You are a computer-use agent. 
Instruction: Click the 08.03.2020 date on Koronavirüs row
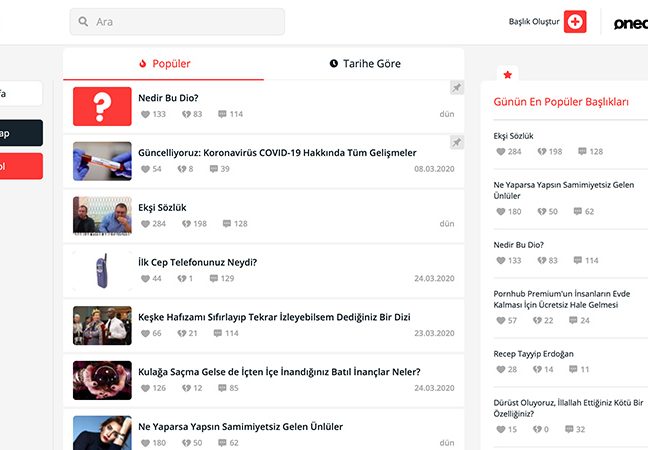click(434, 169)
